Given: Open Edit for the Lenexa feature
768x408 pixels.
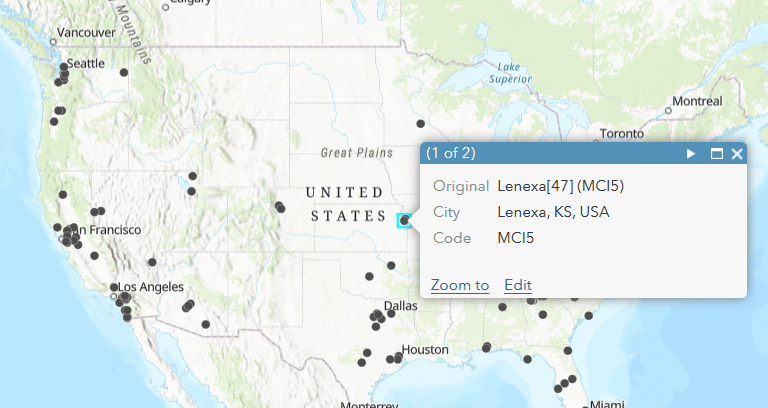Looking at the screenshot, I should coord(518,285).
